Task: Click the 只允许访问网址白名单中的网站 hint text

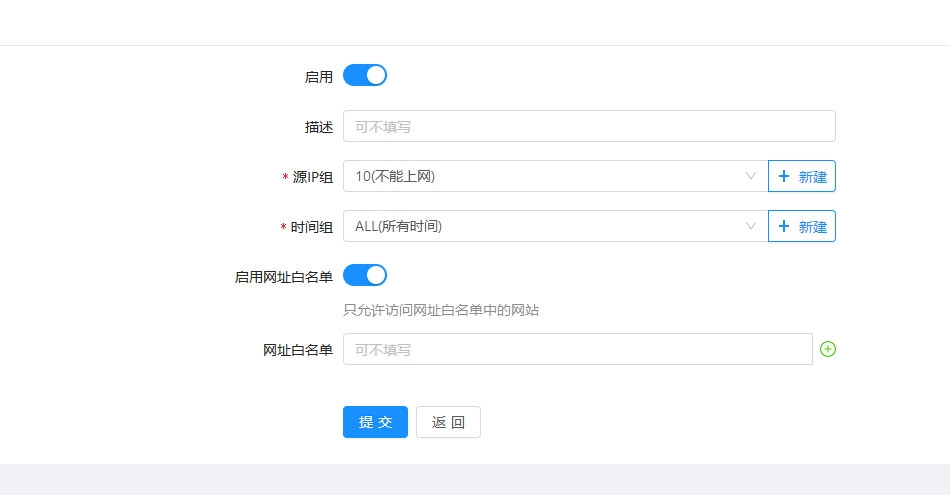Action: tap(441, 310)
